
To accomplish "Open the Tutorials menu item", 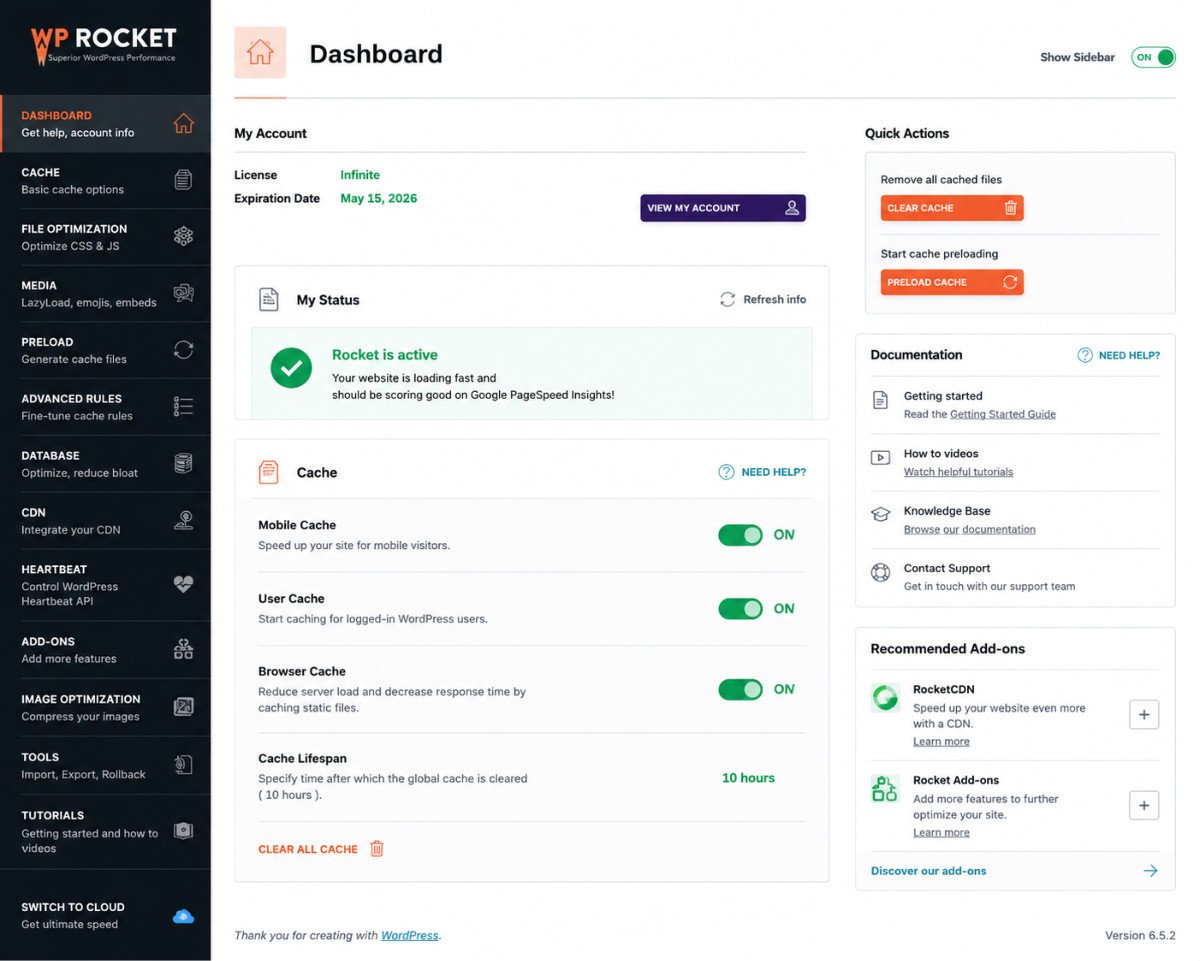I will [x=105, y=831].
